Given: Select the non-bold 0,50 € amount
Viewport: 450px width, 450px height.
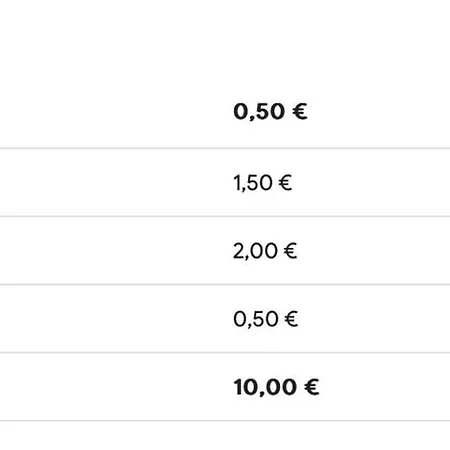Looking at the screenshot, I should coord(265,319).
